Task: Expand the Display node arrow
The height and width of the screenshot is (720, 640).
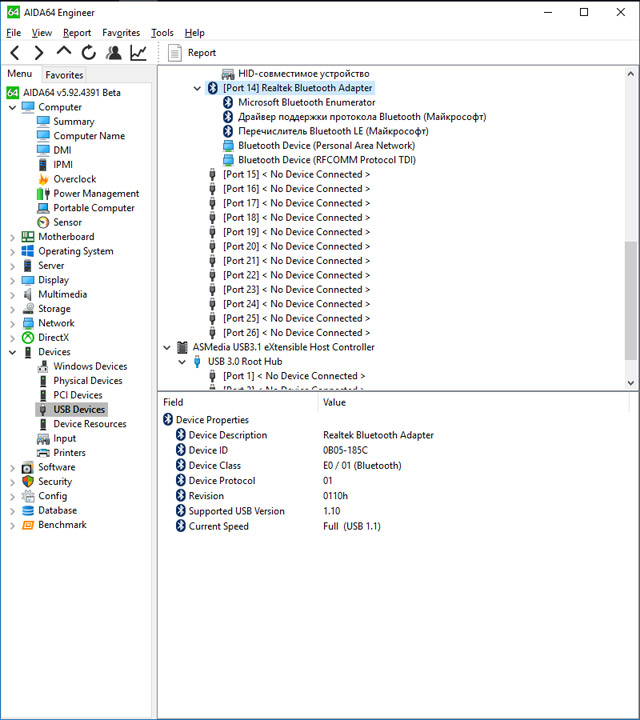Action: [12, 280]
